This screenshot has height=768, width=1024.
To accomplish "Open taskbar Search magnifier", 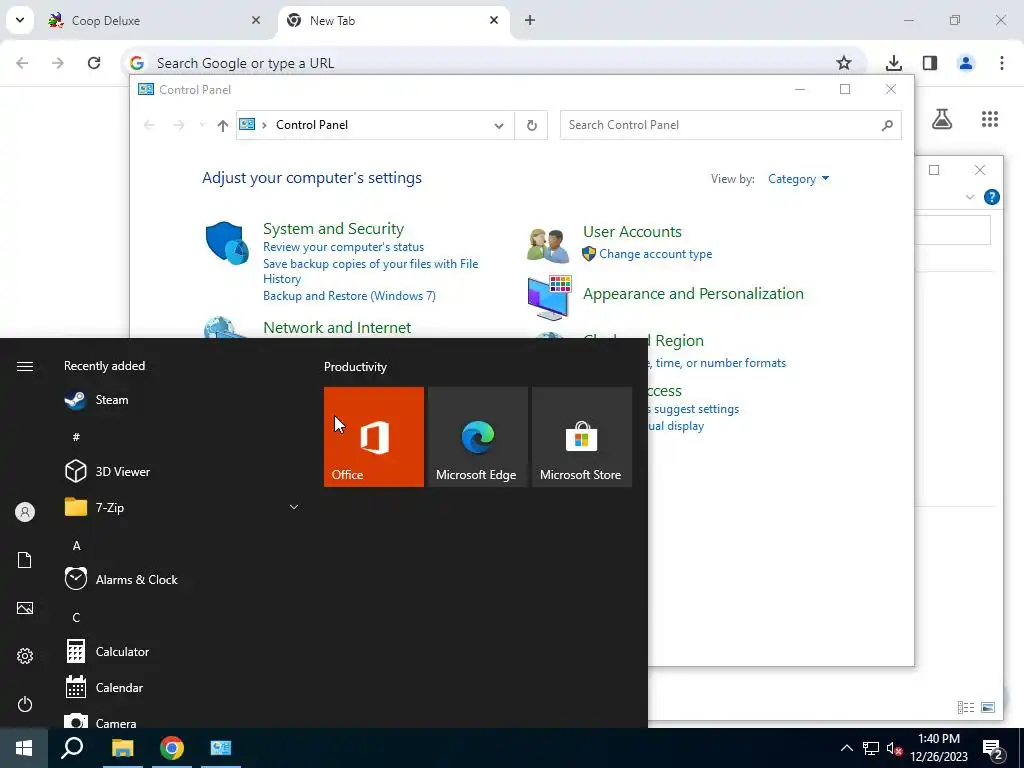I will pos(72,748).
